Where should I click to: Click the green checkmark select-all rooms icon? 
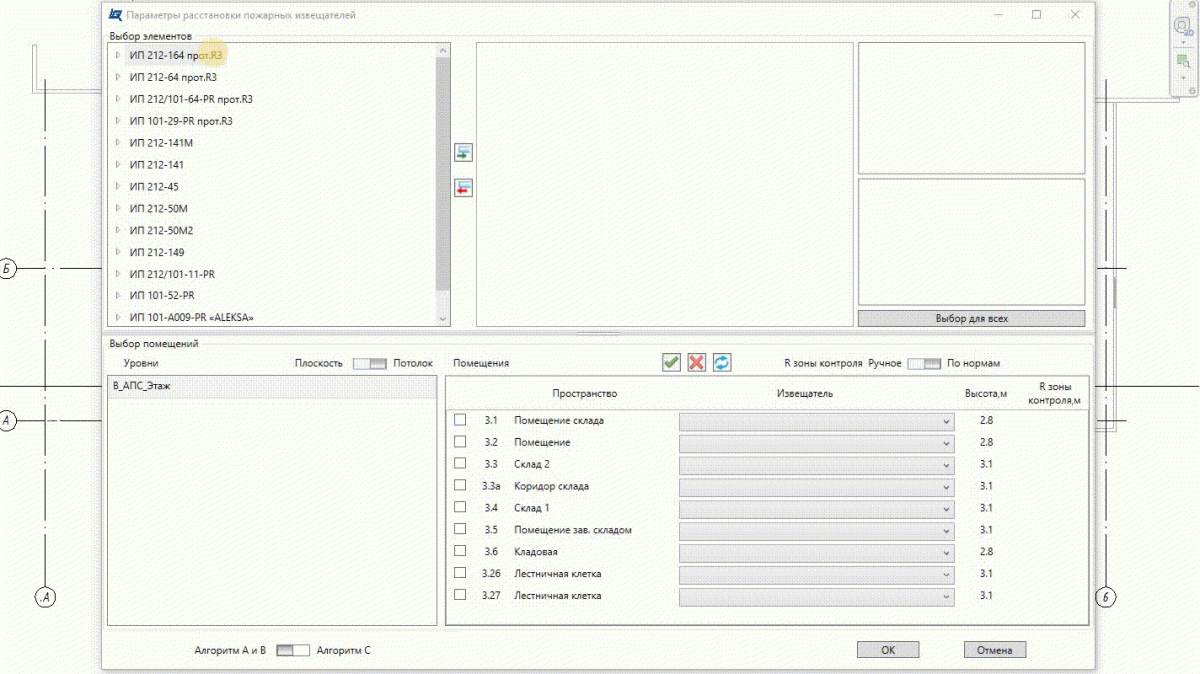tap(671, 363)
